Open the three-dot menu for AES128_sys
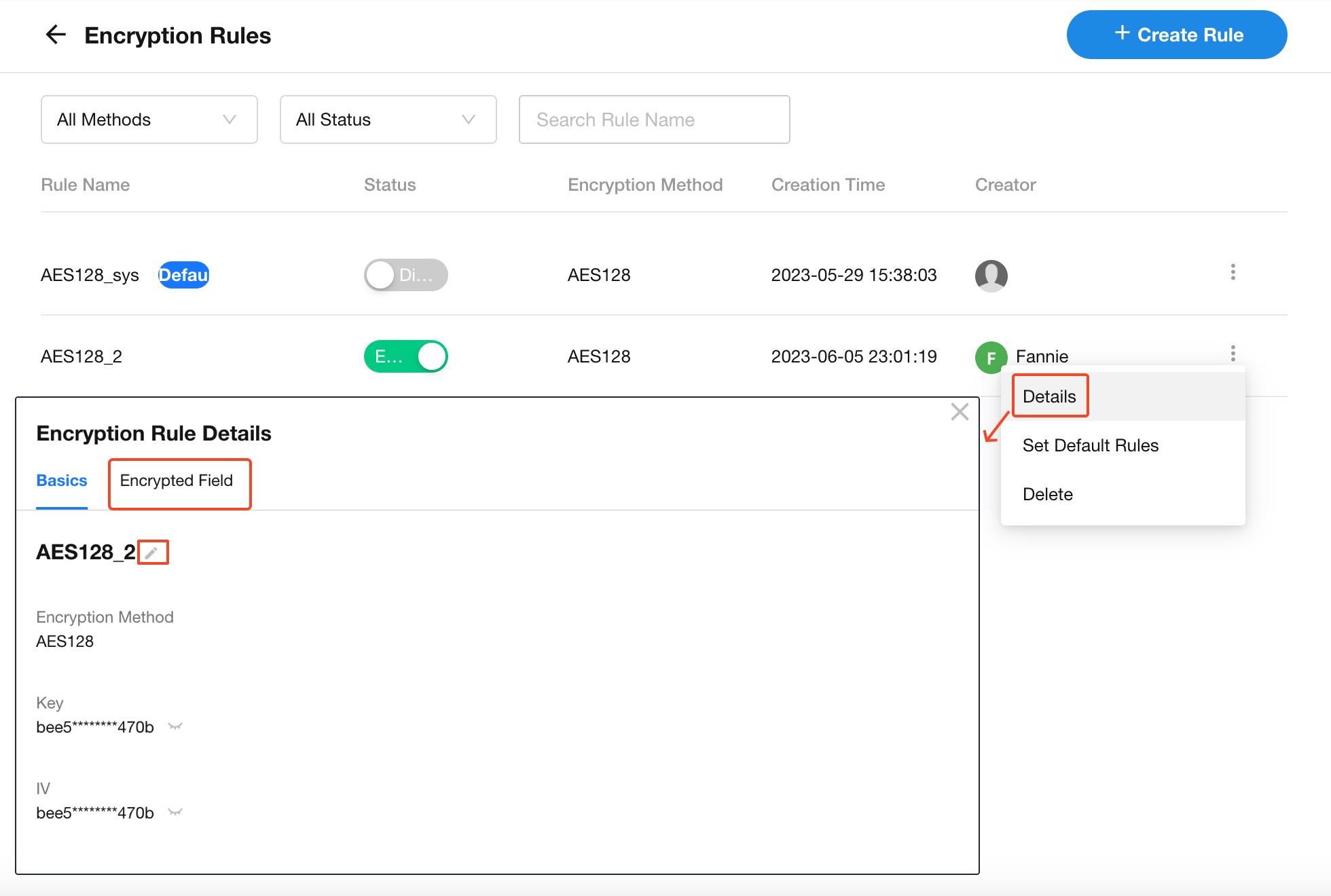1331x896 pixels. pyautogui.click(x=1233, y=273)
